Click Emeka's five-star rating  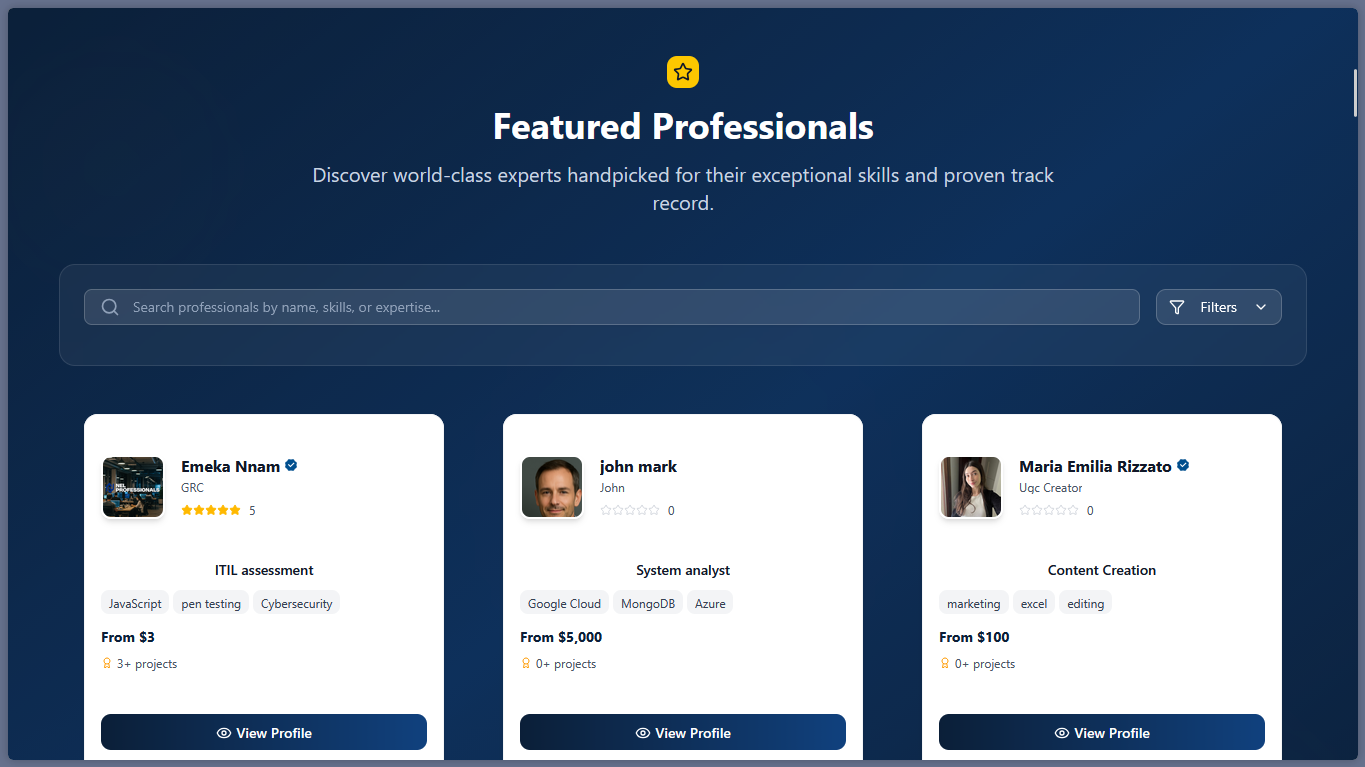(211, 510)
